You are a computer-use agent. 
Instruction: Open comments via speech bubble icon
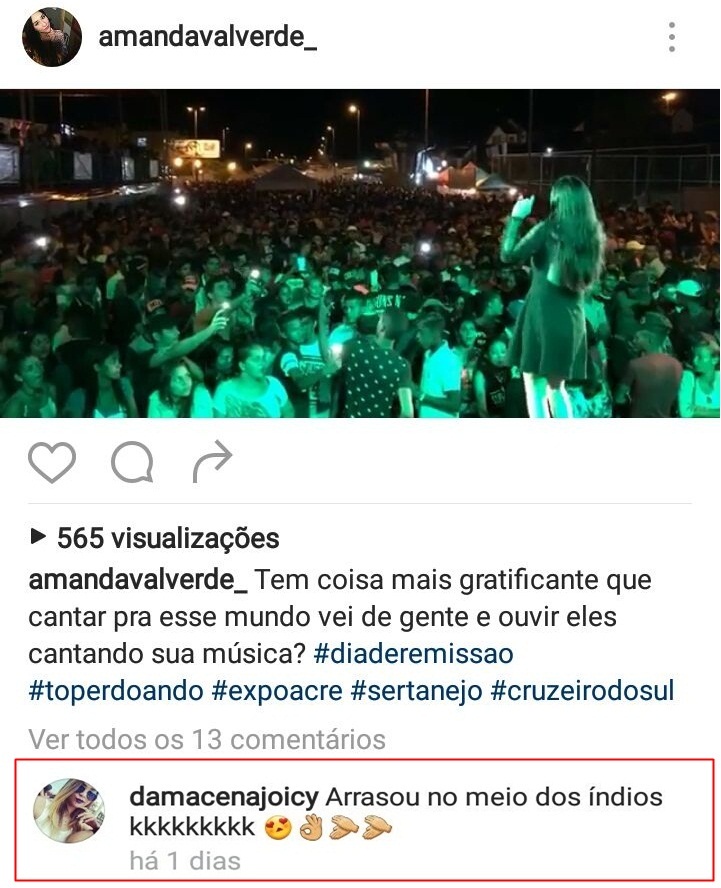(132, 462)
